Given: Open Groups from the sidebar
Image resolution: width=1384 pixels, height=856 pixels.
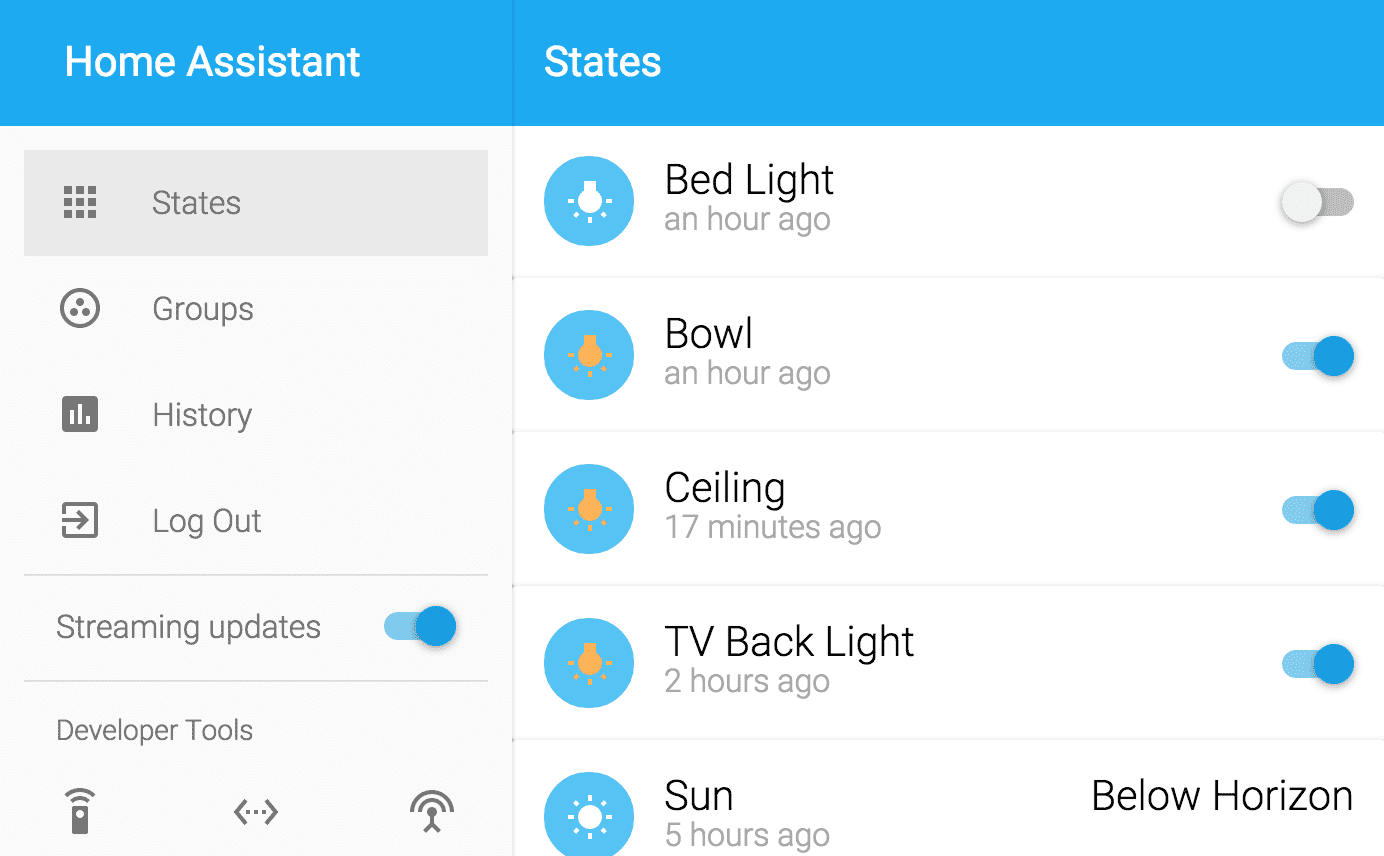Looking at the screenshot, I should tap(202, 309).
